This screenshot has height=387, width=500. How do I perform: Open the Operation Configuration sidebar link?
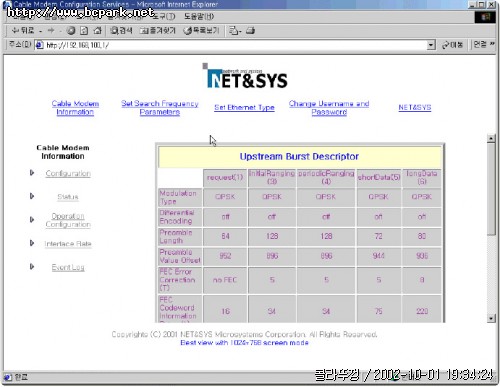pyautogui.click(x=68, y=220)
